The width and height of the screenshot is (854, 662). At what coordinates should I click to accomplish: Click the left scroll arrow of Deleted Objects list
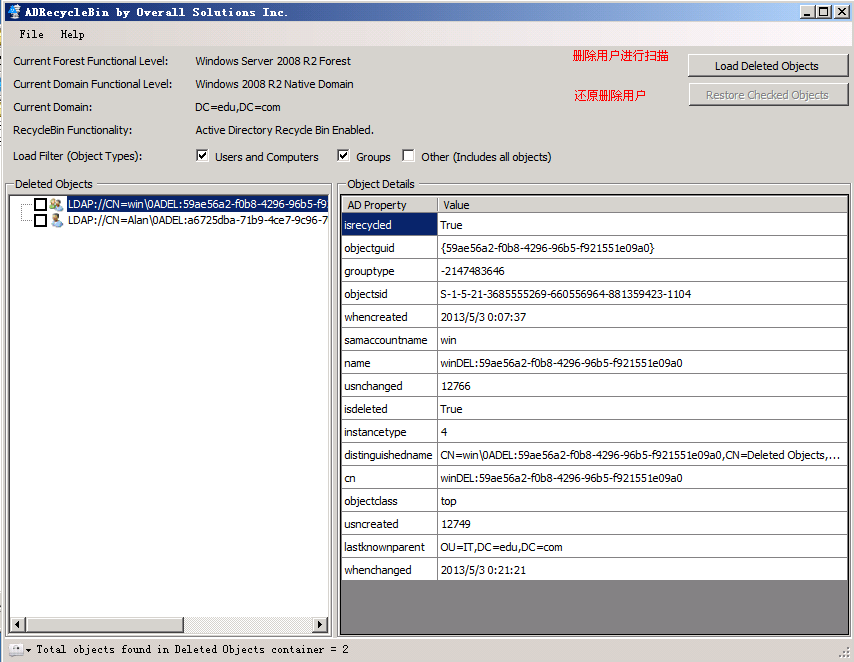(x=17, y=624)
